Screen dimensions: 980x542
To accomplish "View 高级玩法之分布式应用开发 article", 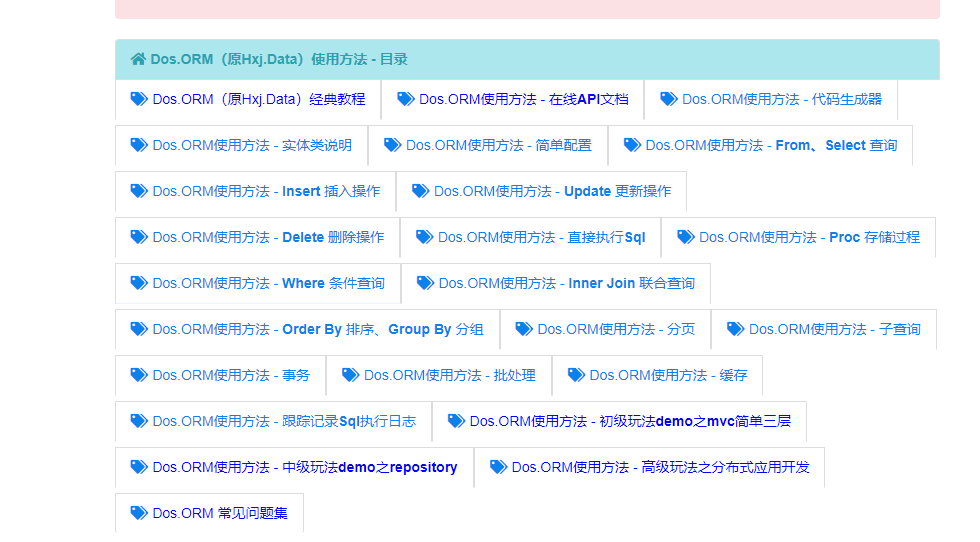I will click(x=661, y=467).
